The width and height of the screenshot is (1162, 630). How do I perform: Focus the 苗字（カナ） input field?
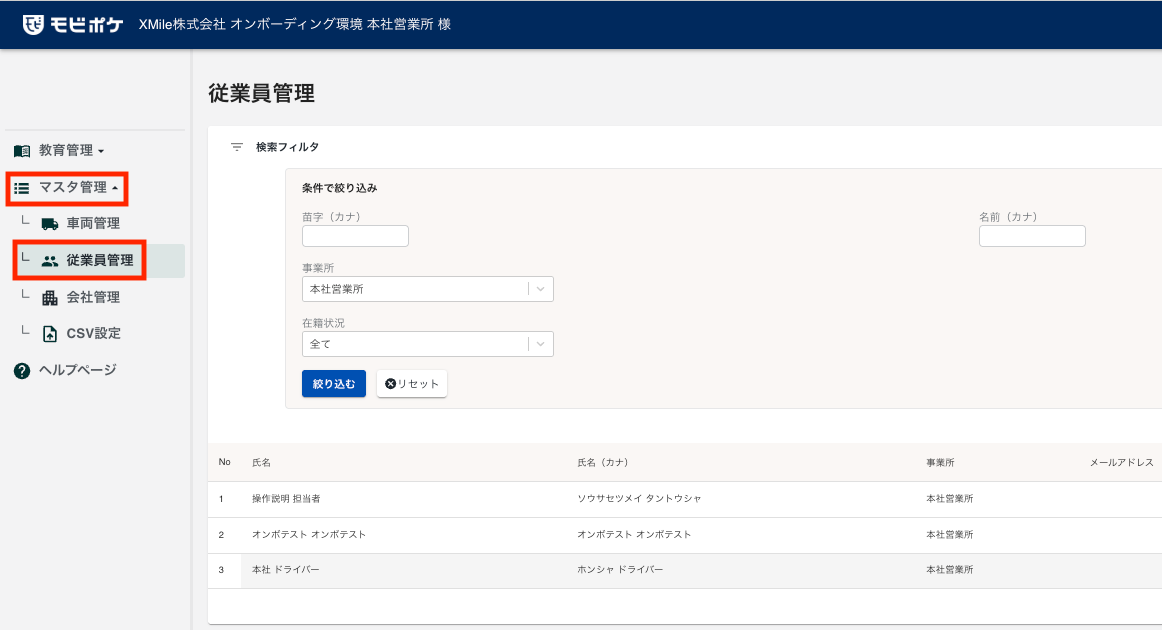coord(355,236)
